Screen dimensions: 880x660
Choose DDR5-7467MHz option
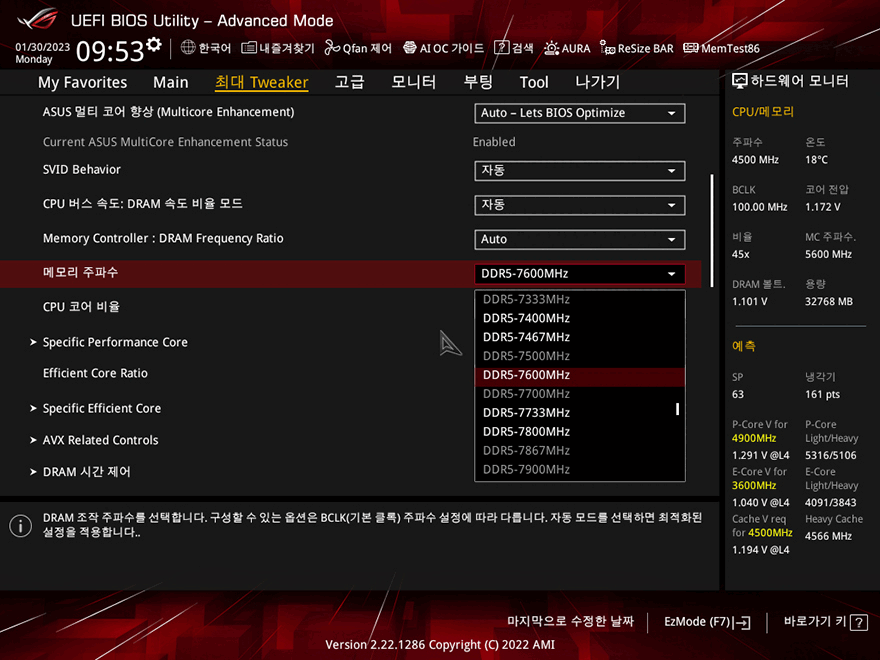[580, 337]
